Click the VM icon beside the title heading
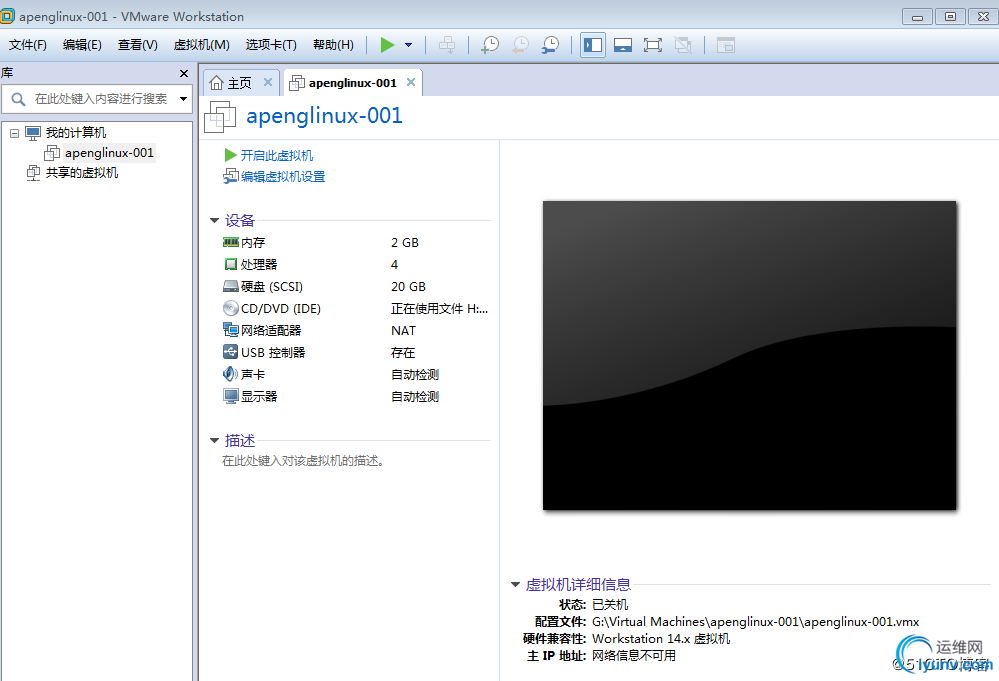 [x=220, y=117]
